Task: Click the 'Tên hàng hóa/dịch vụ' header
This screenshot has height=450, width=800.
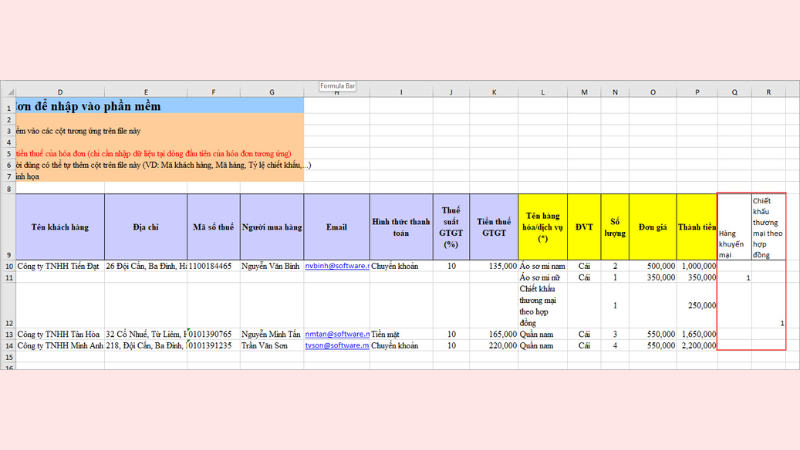Action: 543,227
